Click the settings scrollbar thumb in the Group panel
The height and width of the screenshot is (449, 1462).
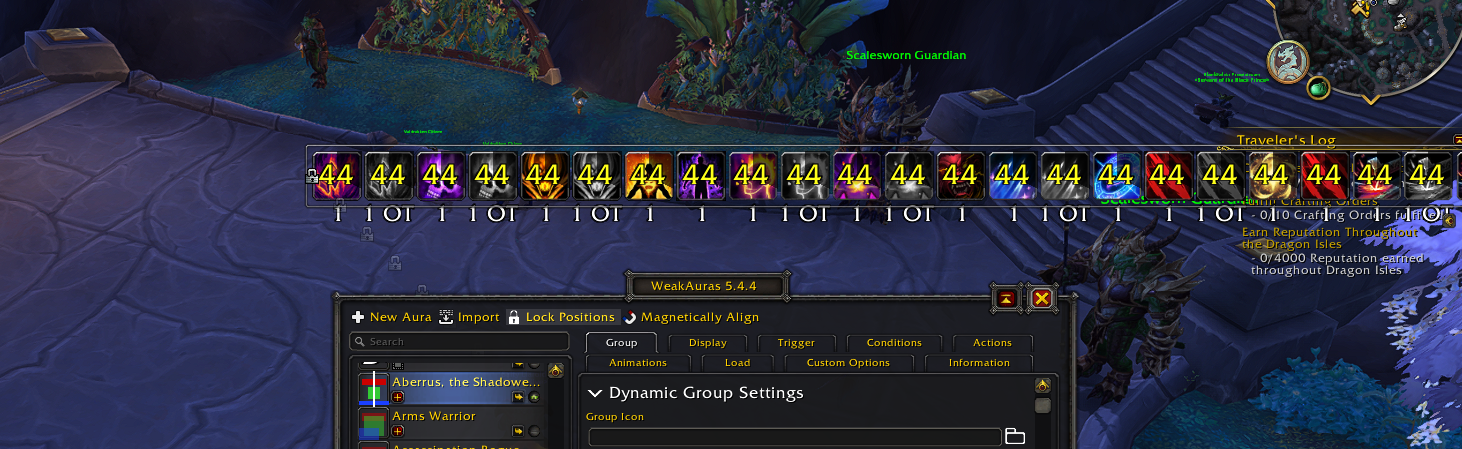pyautogui.click(x=1042, y=405)
